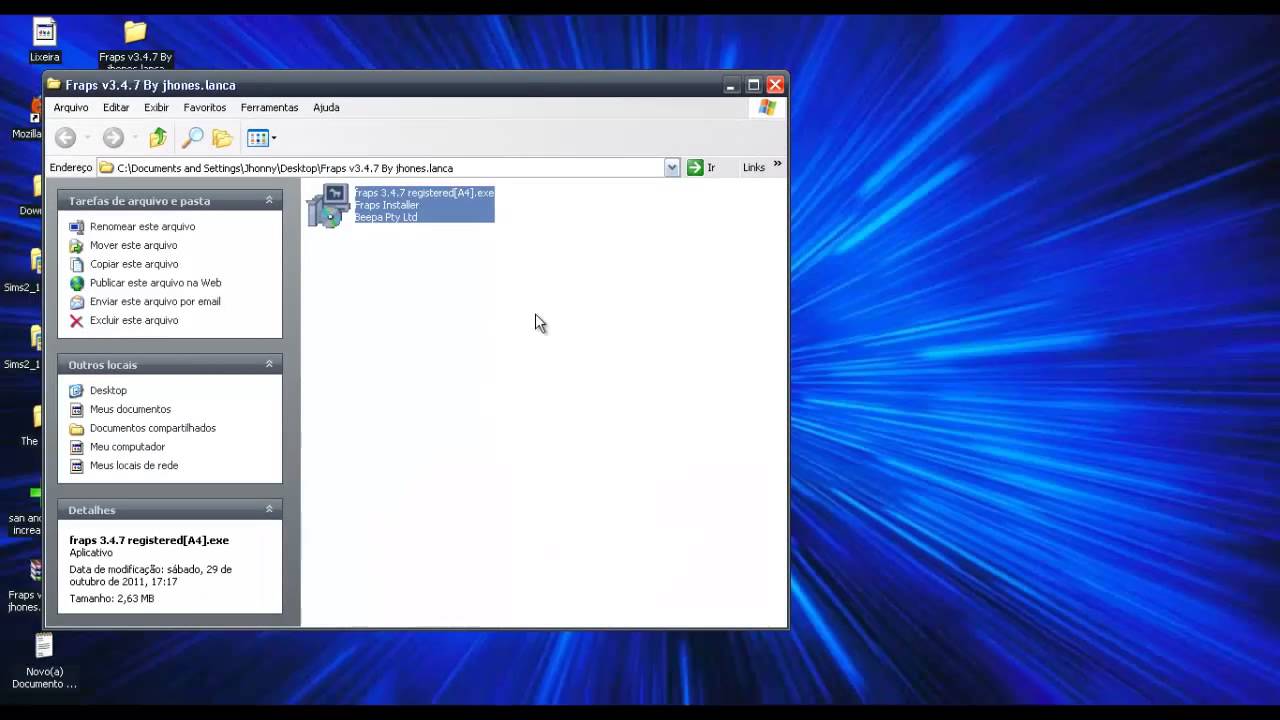
Task: Click the Back navigation arrow
Action: (66, 138)
